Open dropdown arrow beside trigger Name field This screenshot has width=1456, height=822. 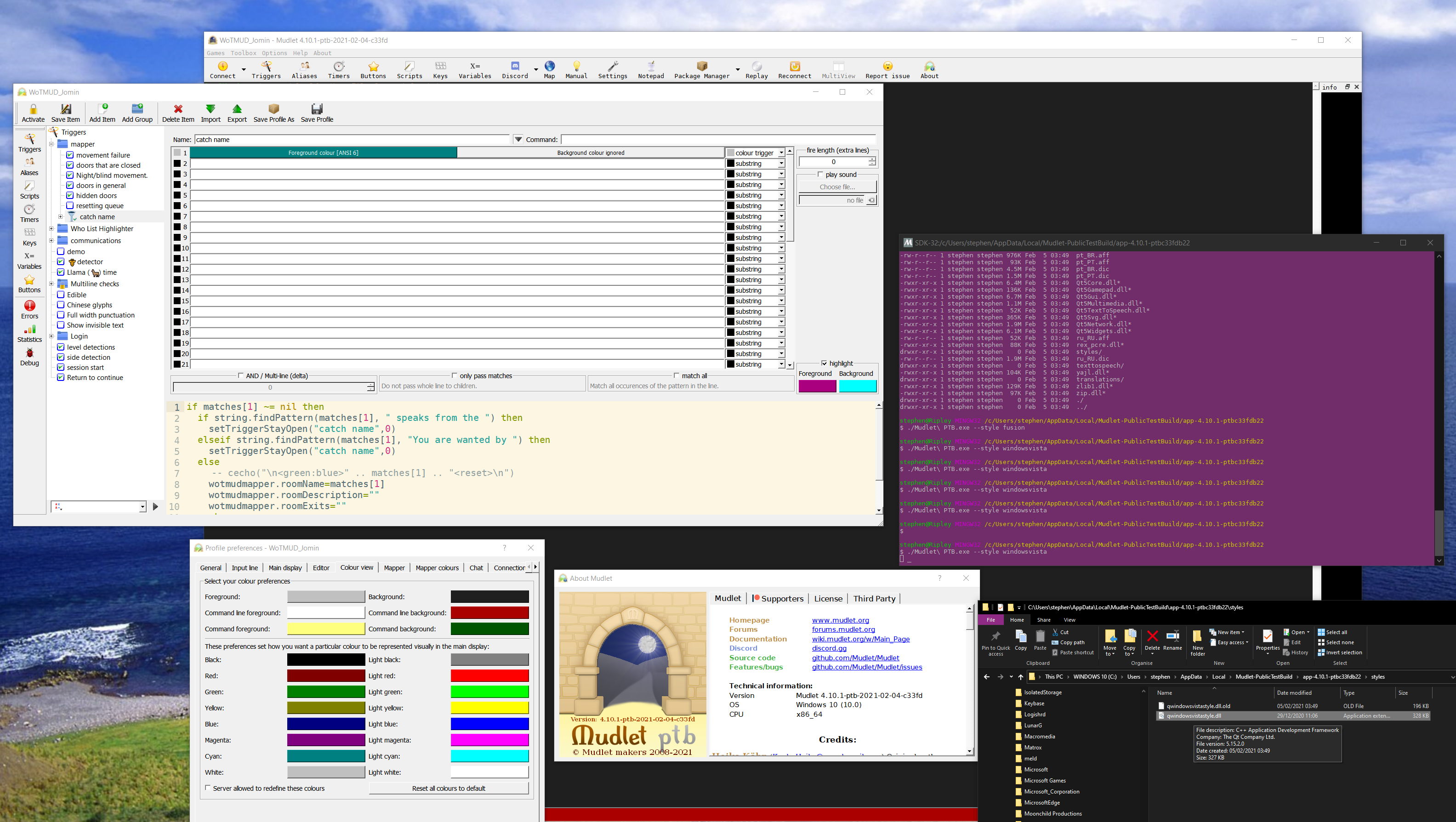(x=518, y=140)
